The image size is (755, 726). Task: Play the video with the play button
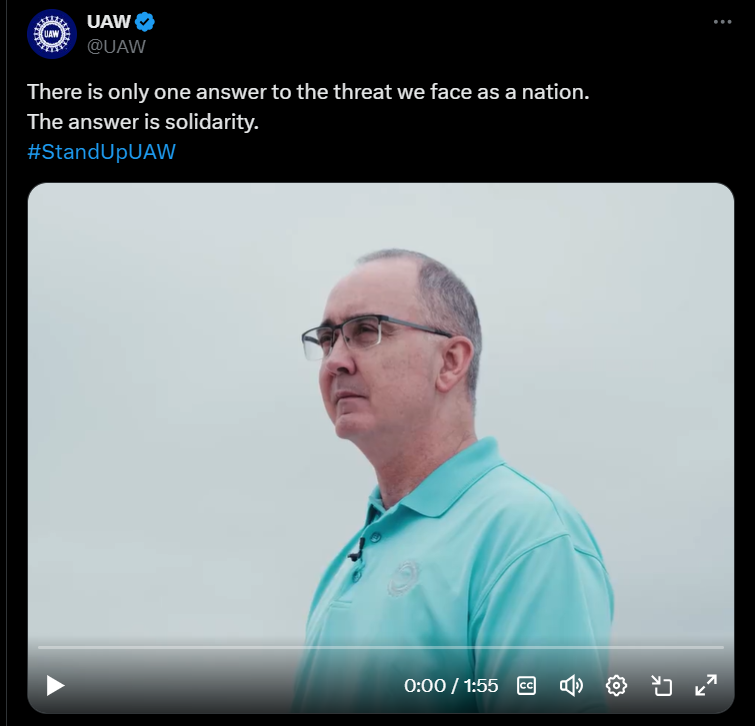(55, 685)
